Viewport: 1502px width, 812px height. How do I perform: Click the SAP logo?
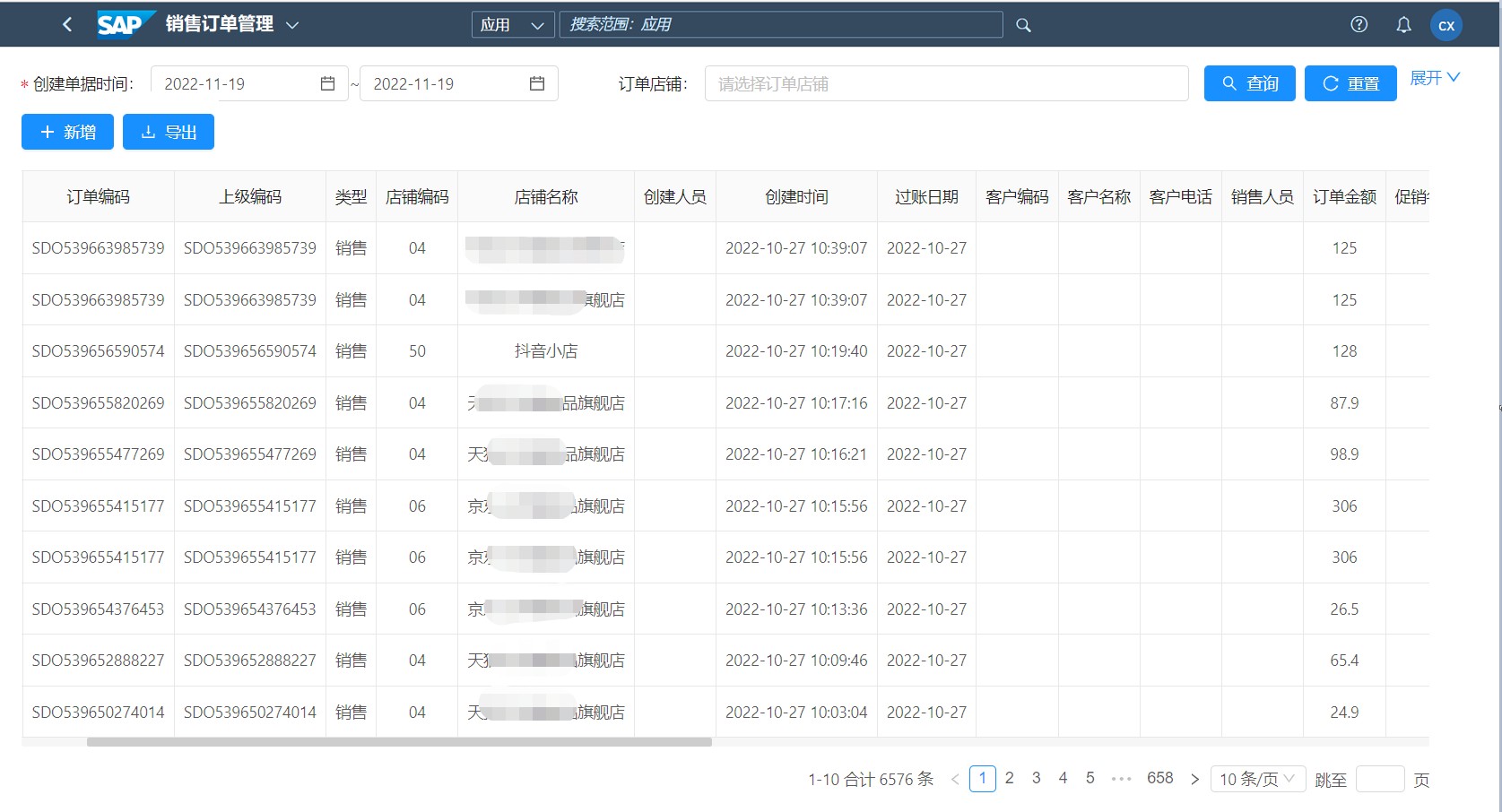coord(126,24)
